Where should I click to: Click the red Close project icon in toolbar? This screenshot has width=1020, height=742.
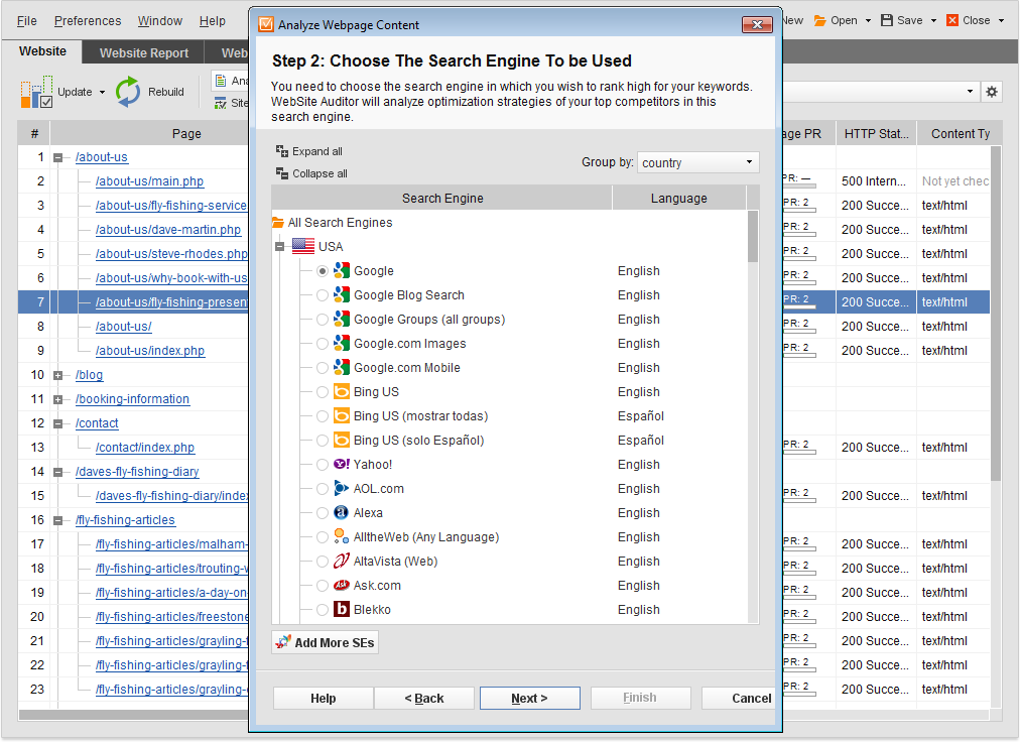click(x=952, y=20)
